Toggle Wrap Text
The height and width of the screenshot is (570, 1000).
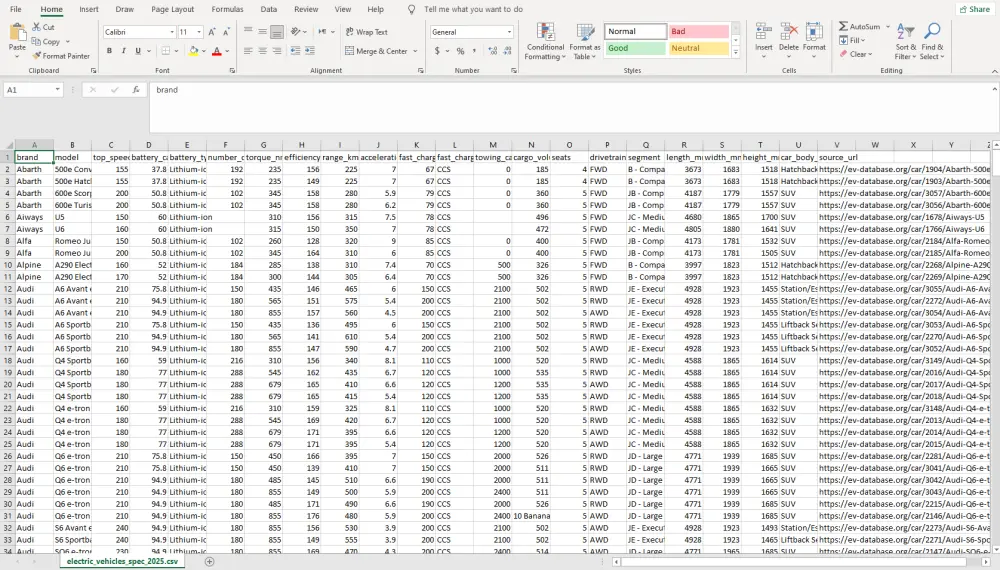tap(367, 32)
